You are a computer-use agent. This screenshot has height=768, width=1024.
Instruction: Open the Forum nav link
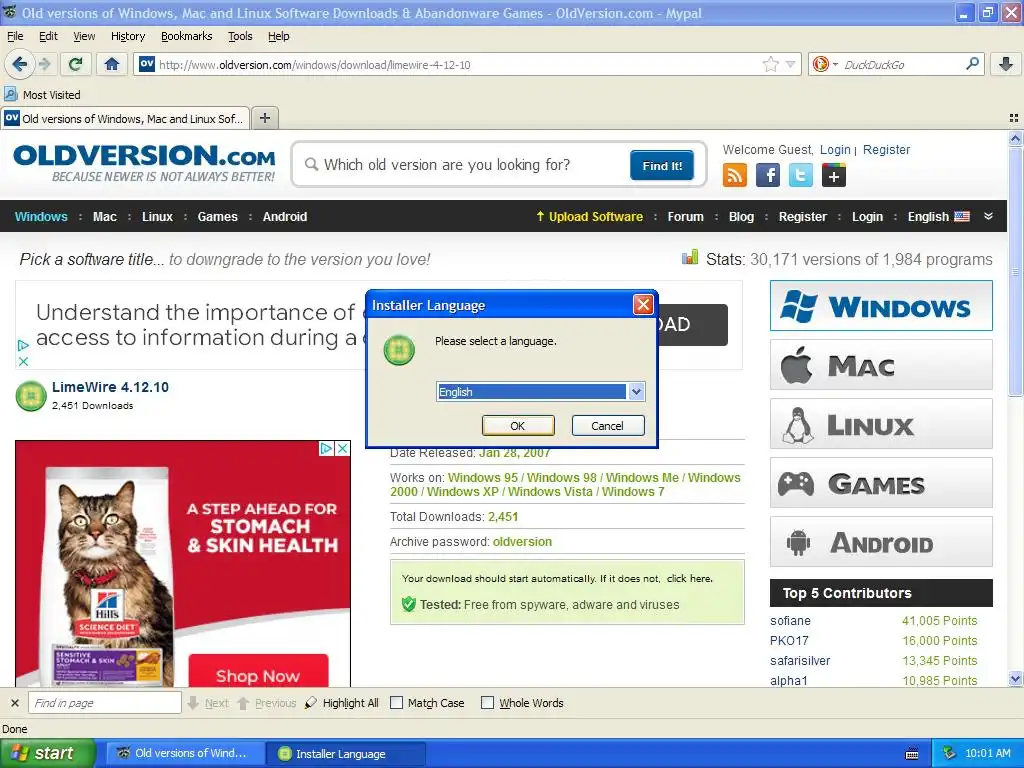(x=685, y=216)
